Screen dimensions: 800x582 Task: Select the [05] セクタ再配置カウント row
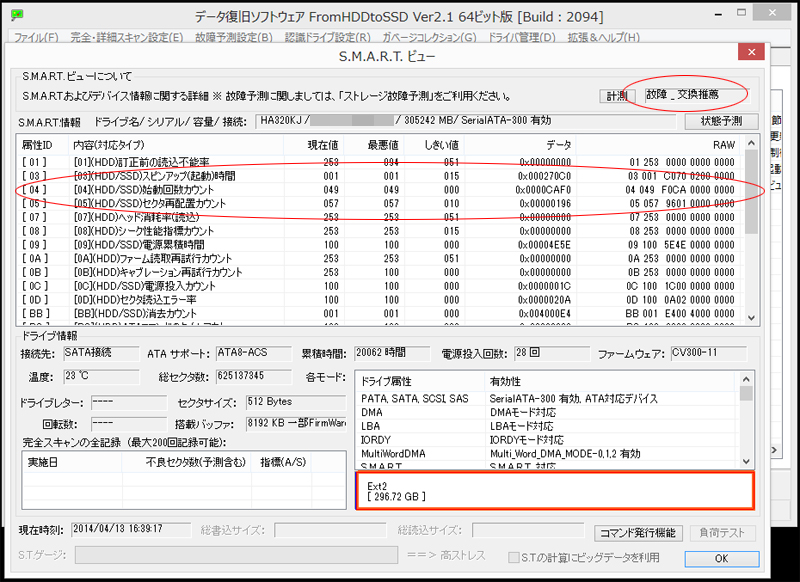pyautogui.click(x=381, y=204)
